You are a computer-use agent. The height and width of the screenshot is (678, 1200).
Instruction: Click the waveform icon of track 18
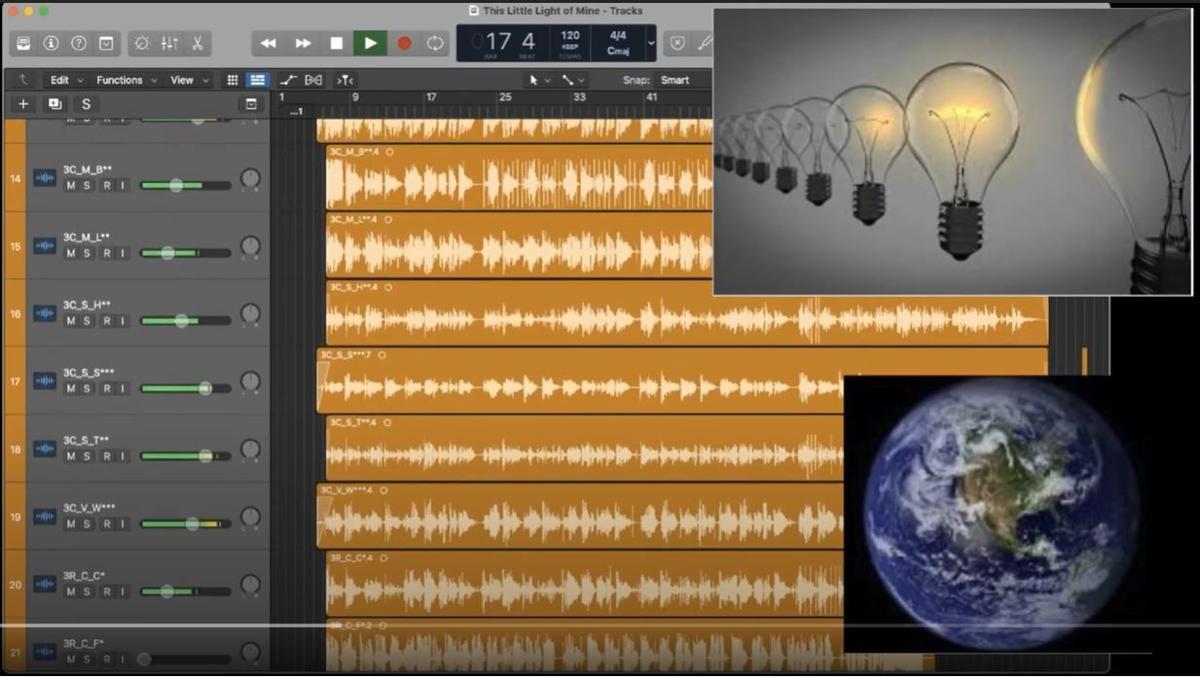[45, 449]
